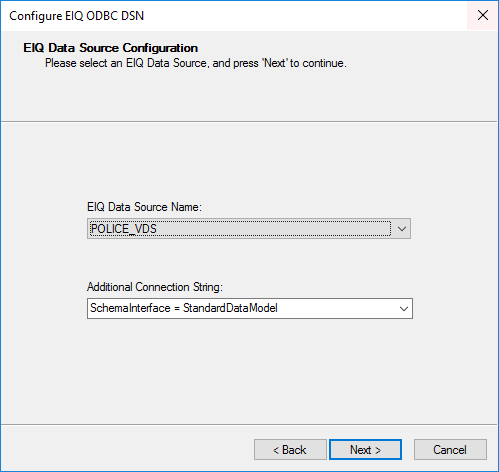Click blank area right of POLICE_VDS in combo
The height and width of the screenshot is (472, 499).
pos(273,229)
